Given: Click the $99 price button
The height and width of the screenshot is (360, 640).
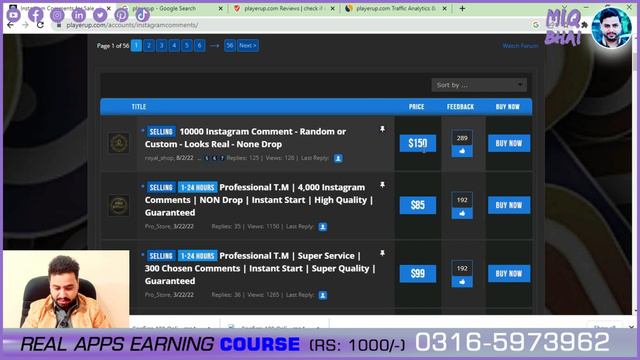Looking at the screenshot, I should (x=418, y=273).
